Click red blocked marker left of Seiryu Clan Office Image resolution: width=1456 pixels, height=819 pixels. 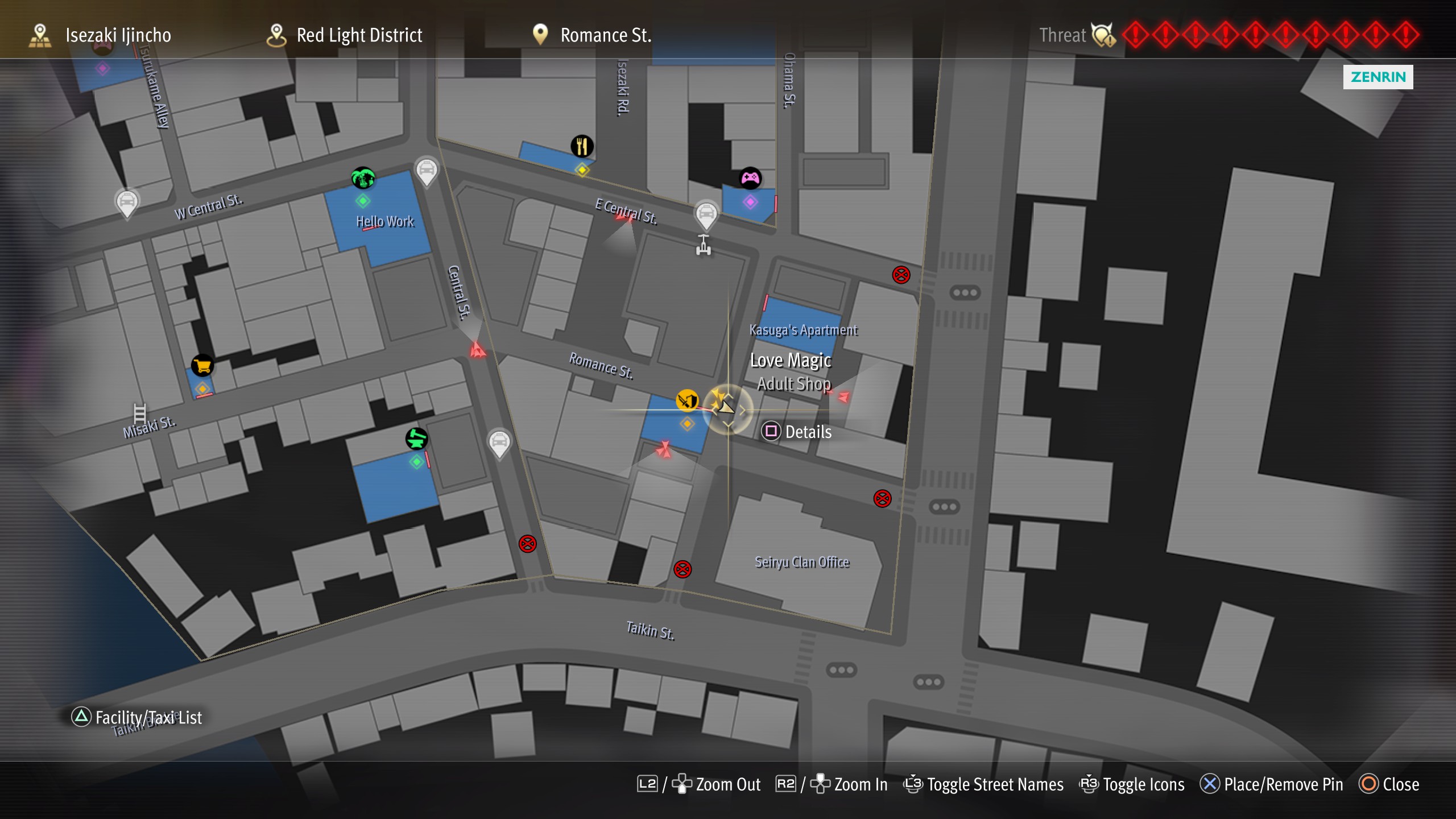[x=682, y=569]
